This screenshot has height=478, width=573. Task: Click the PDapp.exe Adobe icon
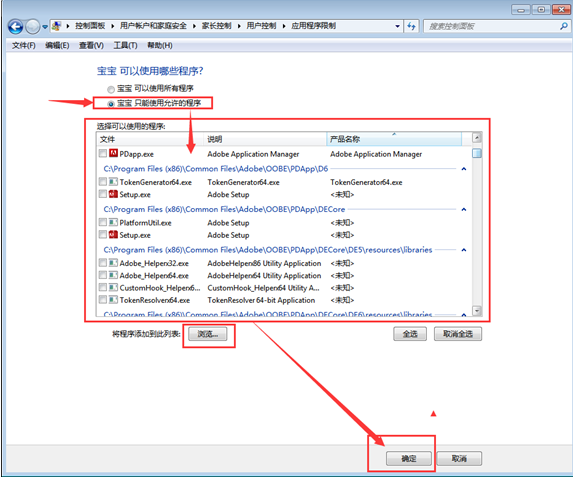click(x=113, y=153)
